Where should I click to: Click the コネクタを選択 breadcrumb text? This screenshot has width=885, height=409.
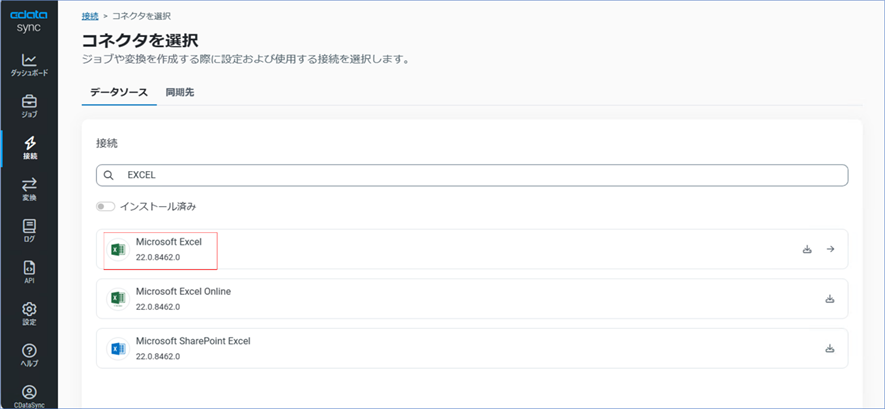pos(142,16)
